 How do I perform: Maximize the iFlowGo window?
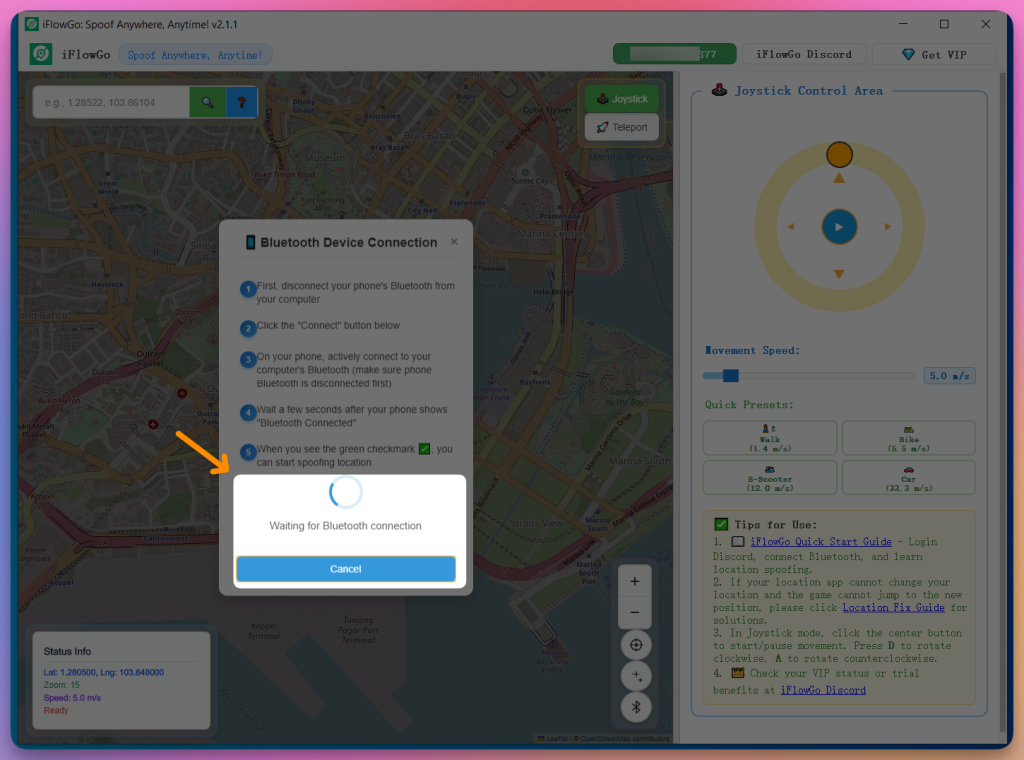pos(944,24)
